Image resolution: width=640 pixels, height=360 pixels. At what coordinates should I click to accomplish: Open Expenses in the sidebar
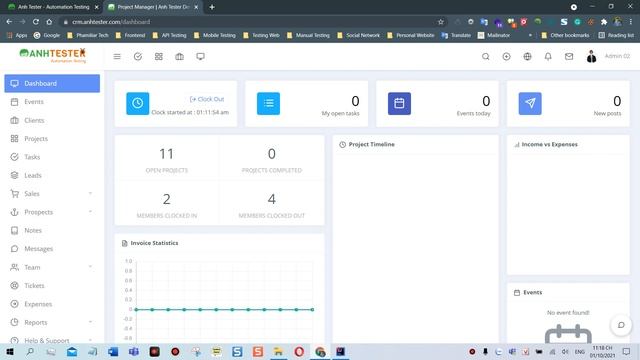coord(52,304)
